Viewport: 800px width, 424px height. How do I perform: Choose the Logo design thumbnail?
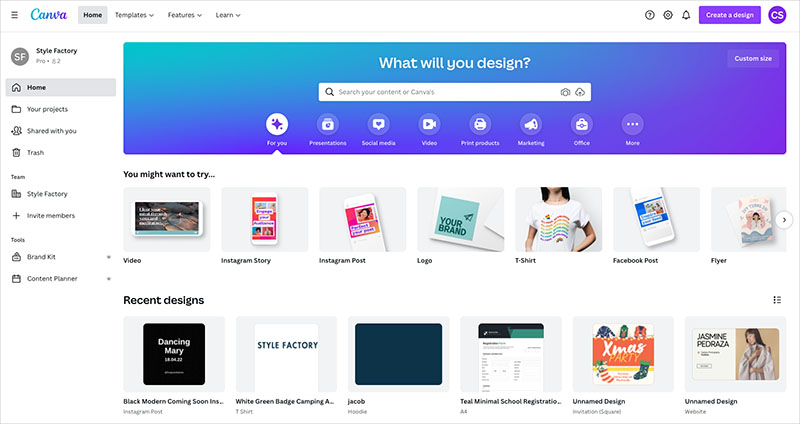pos(461,219)
